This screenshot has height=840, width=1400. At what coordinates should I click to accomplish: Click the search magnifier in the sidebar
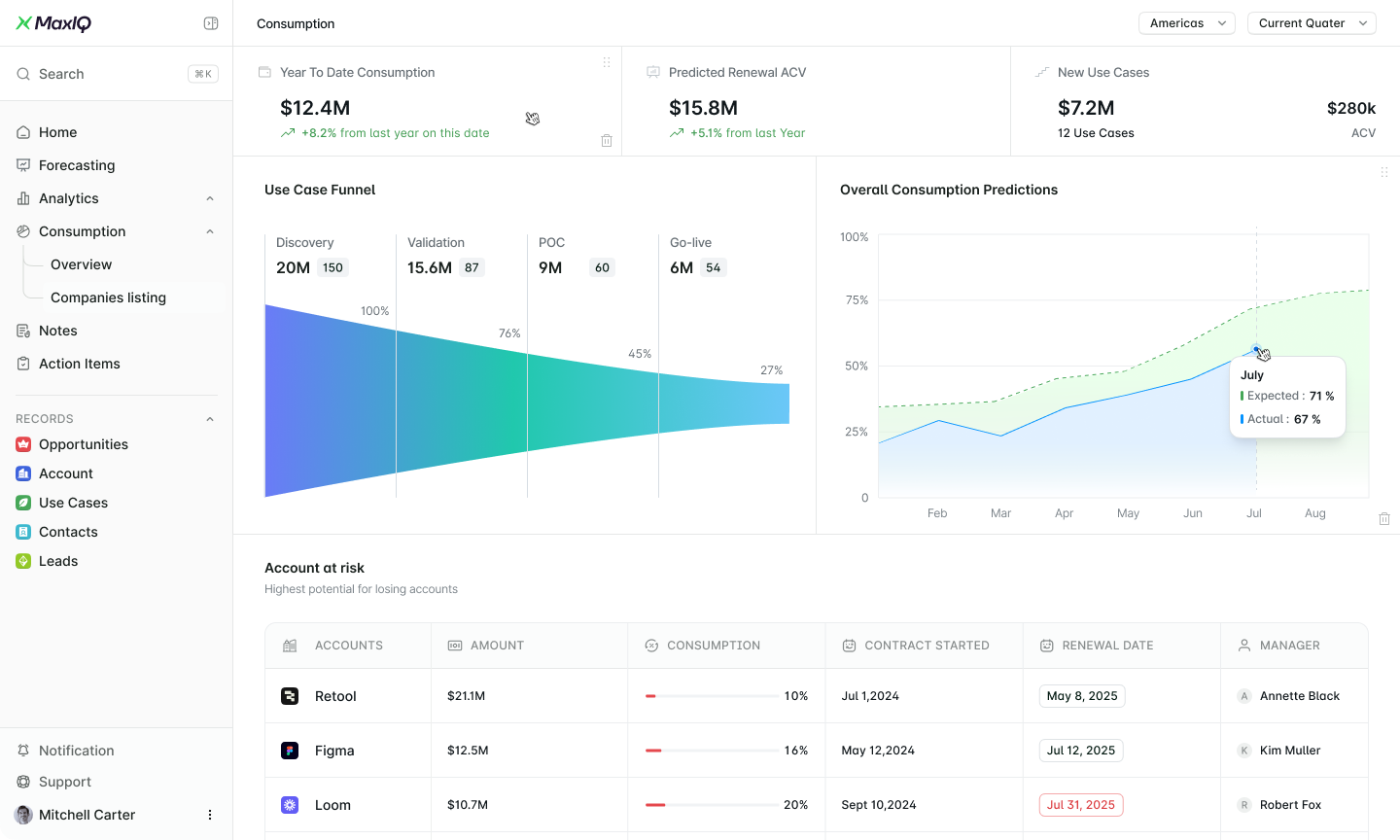pyautogui.click(x=23, y=74)
